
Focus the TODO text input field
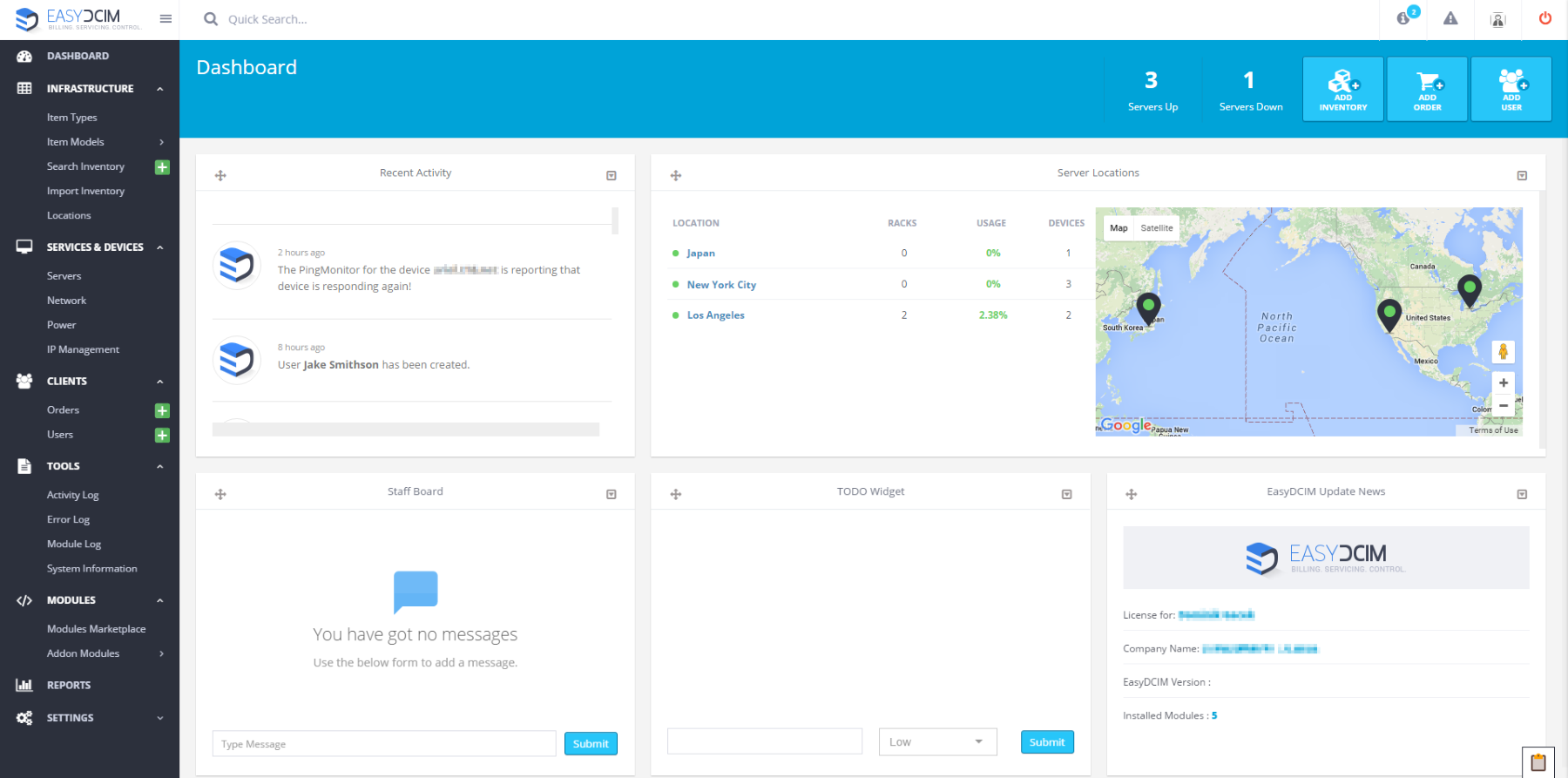[765, 741]
